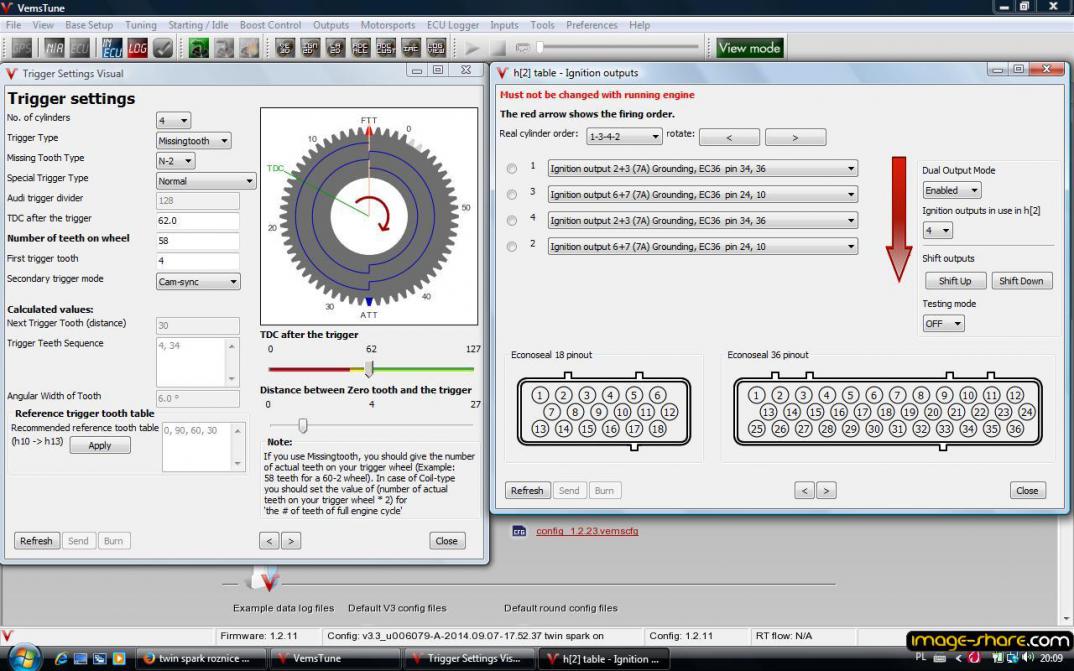Click the IN ECU toolbar icon
1074x671 pixels.
110,48
